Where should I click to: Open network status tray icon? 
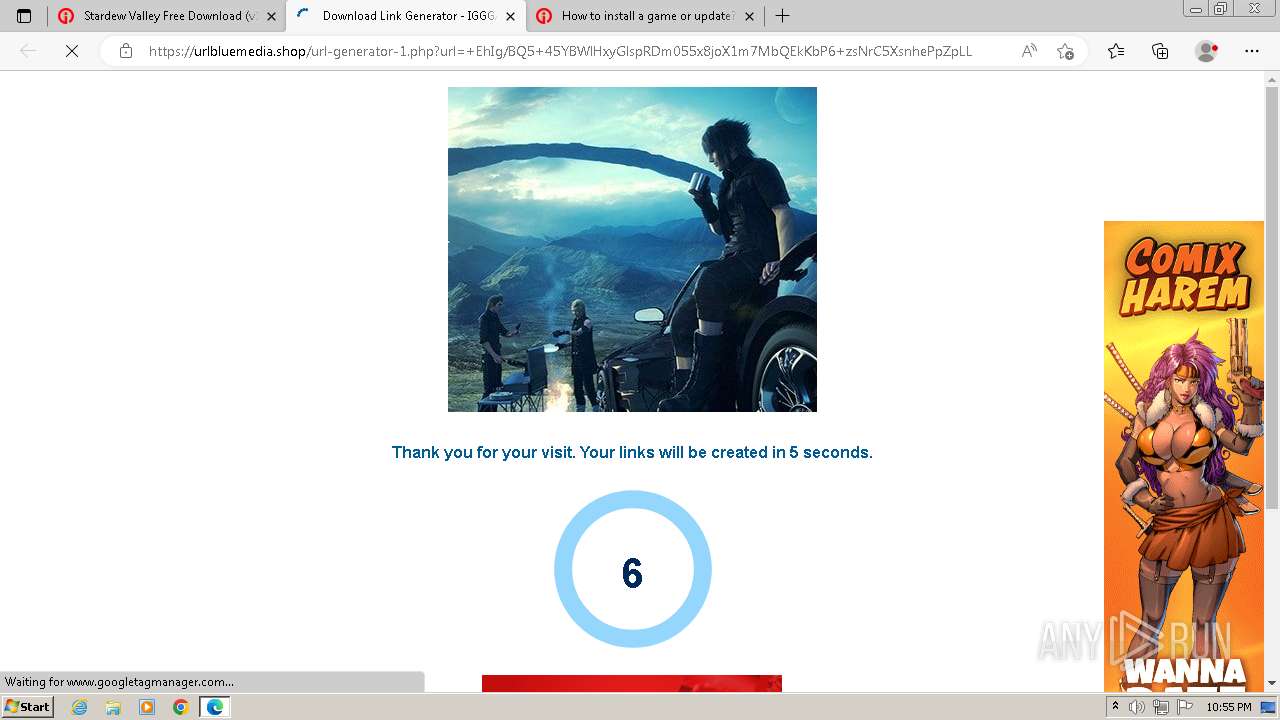1160,707
